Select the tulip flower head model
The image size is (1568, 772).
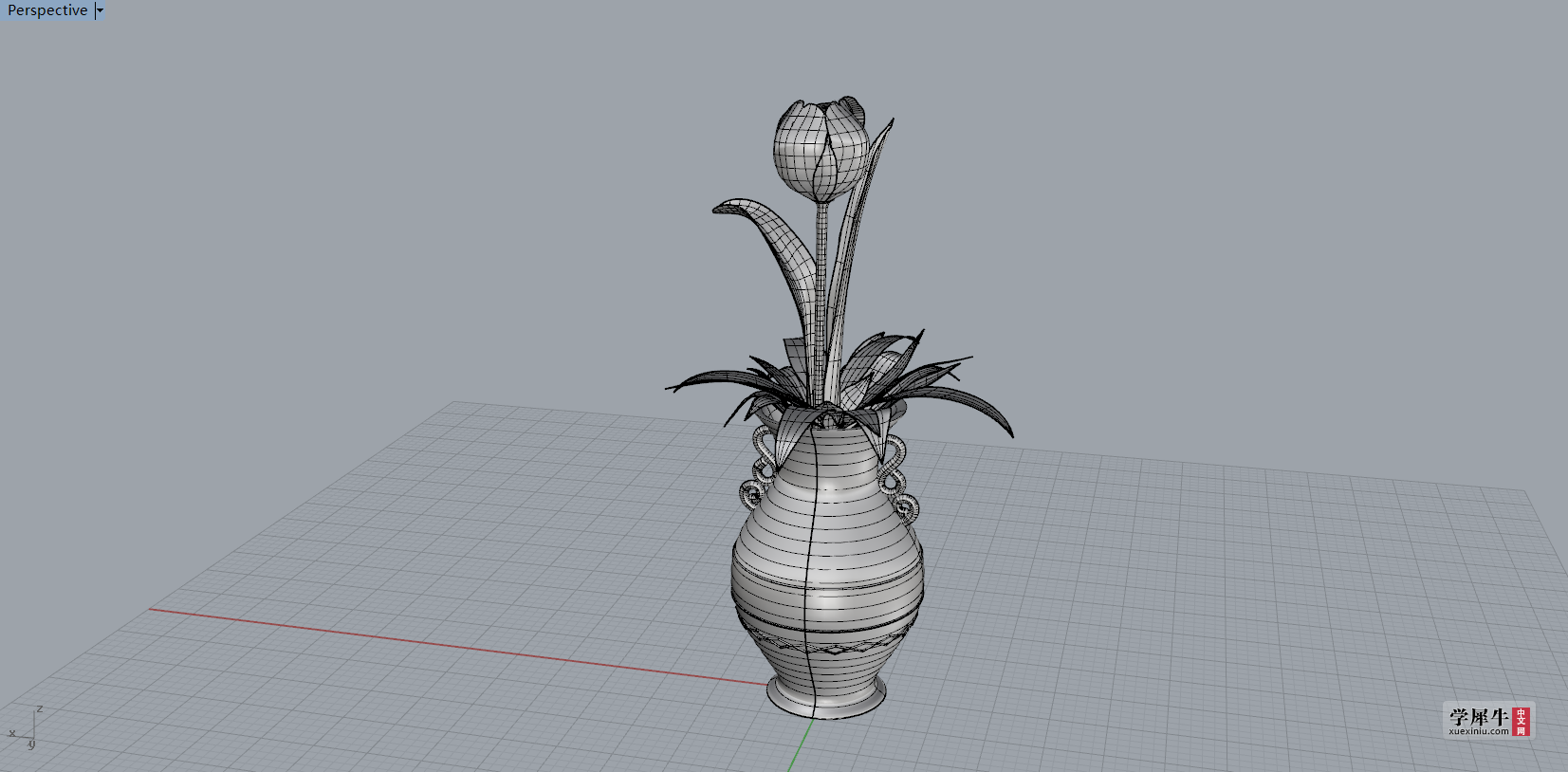pyautogui.click(x=821, y=149)
